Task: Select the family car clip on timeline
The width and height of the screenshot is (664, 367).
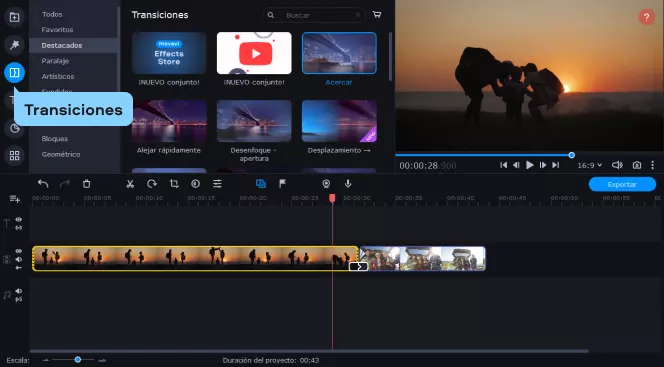Action: [422, 259]
